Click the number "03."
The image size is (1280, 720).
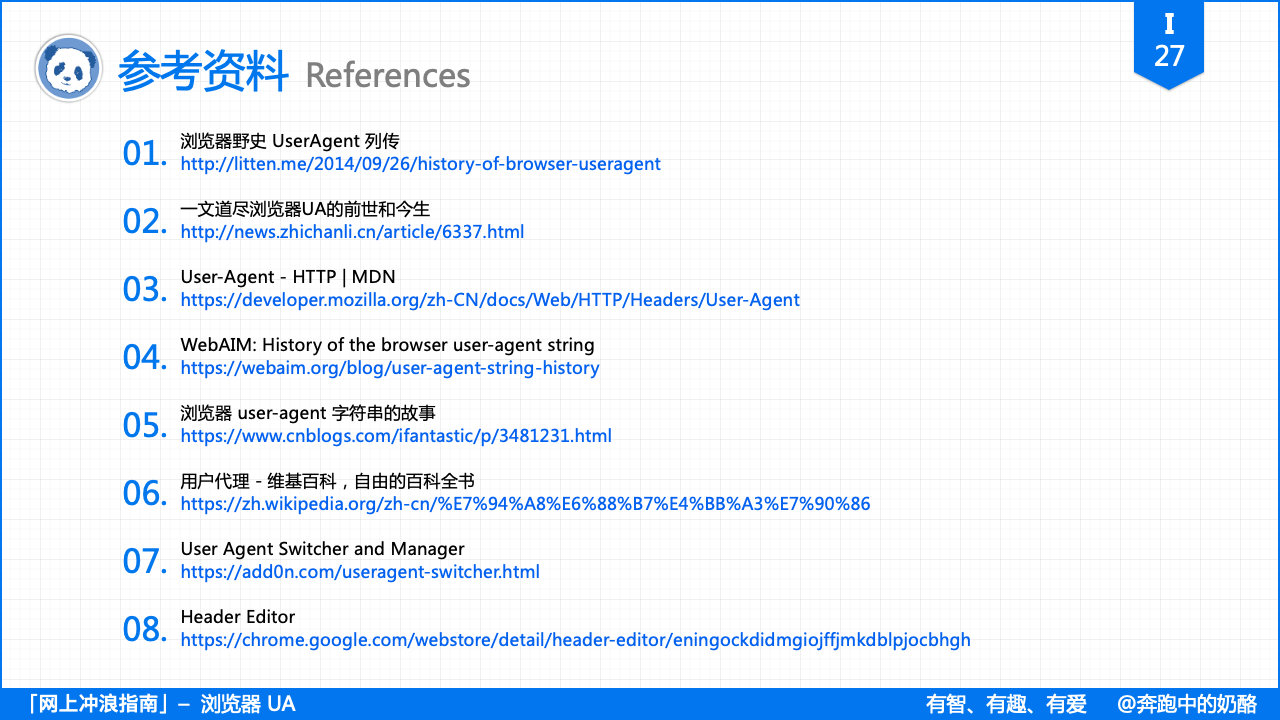click(x=144, y=289)
